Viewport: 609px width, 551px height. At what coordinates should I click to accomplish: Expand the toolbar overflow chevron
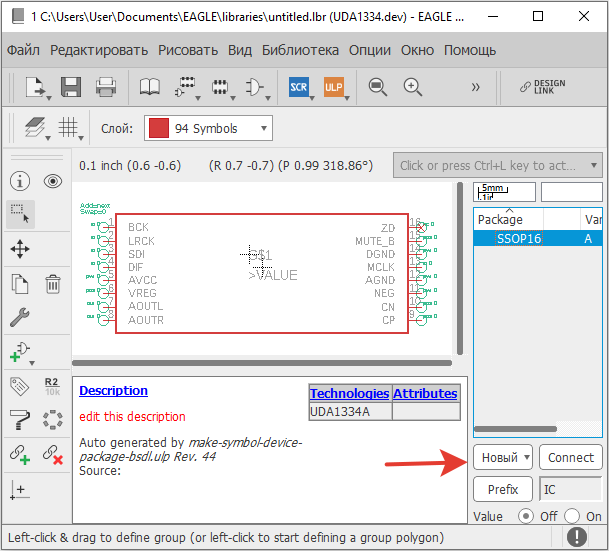pos(475,87)
